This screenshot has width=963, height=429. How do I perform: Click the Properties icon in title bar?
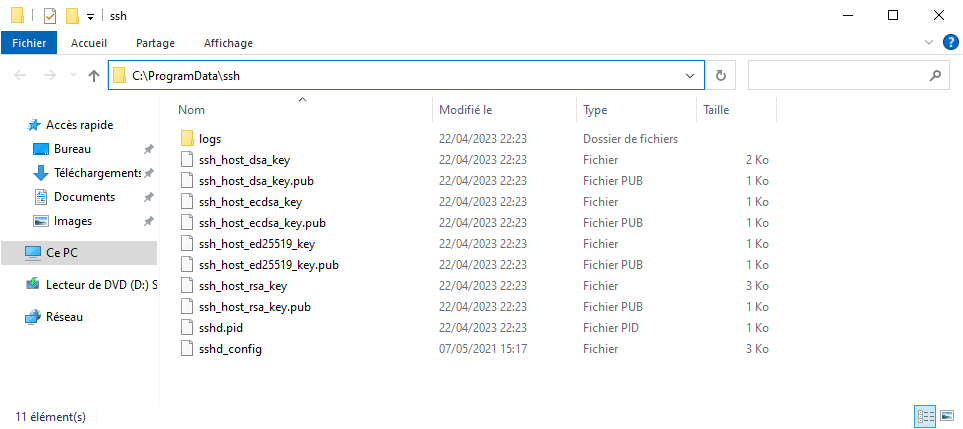50,16
